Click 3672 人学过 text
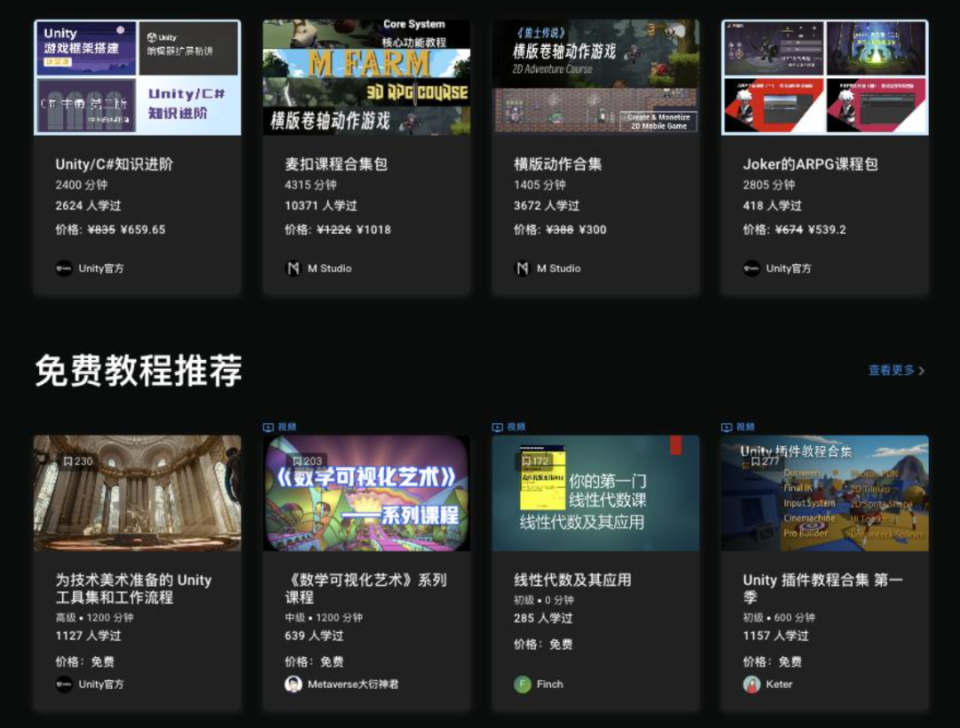The image size is (960, 728). 547,206
